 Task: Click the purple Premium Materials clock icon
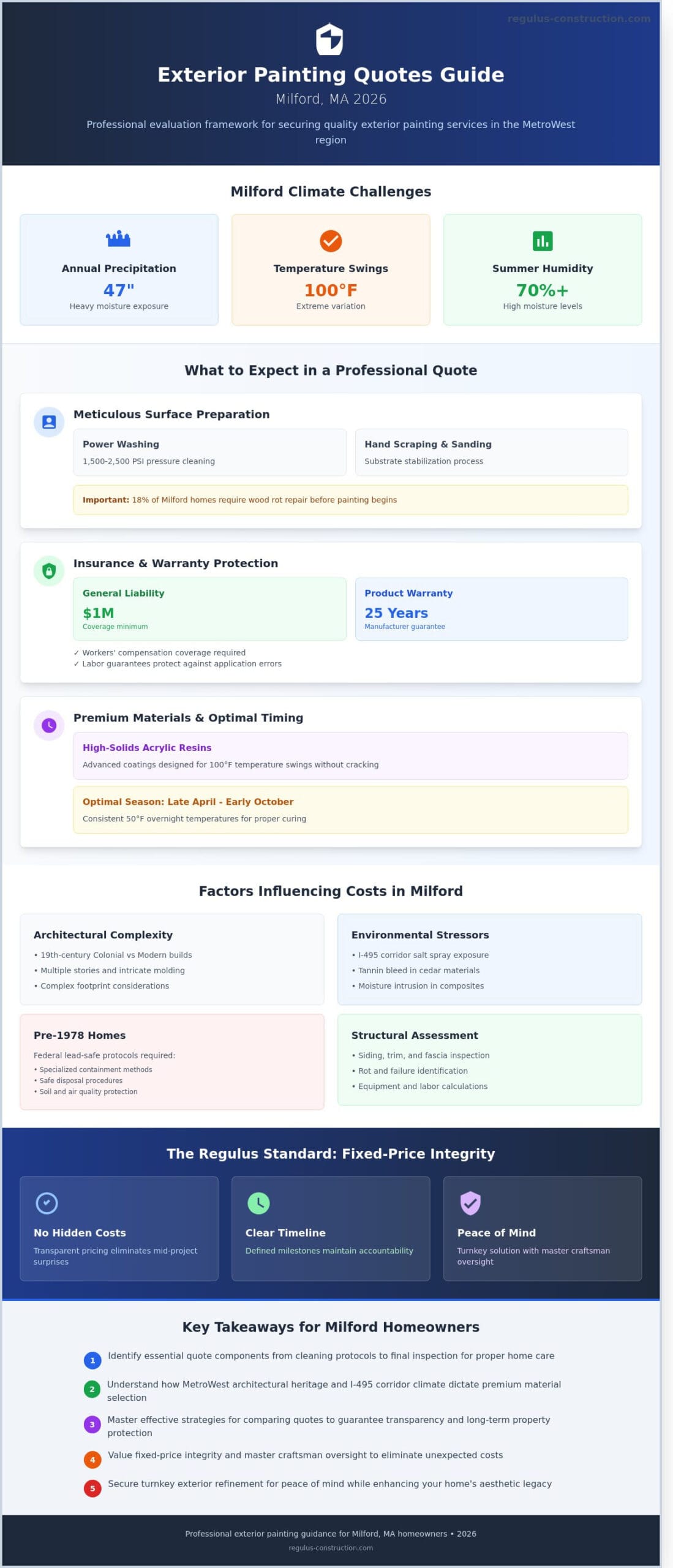tap(49, 725)
